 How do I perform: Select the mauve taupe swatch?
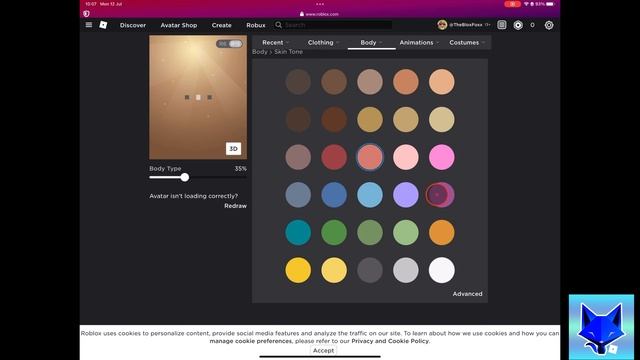298,157
